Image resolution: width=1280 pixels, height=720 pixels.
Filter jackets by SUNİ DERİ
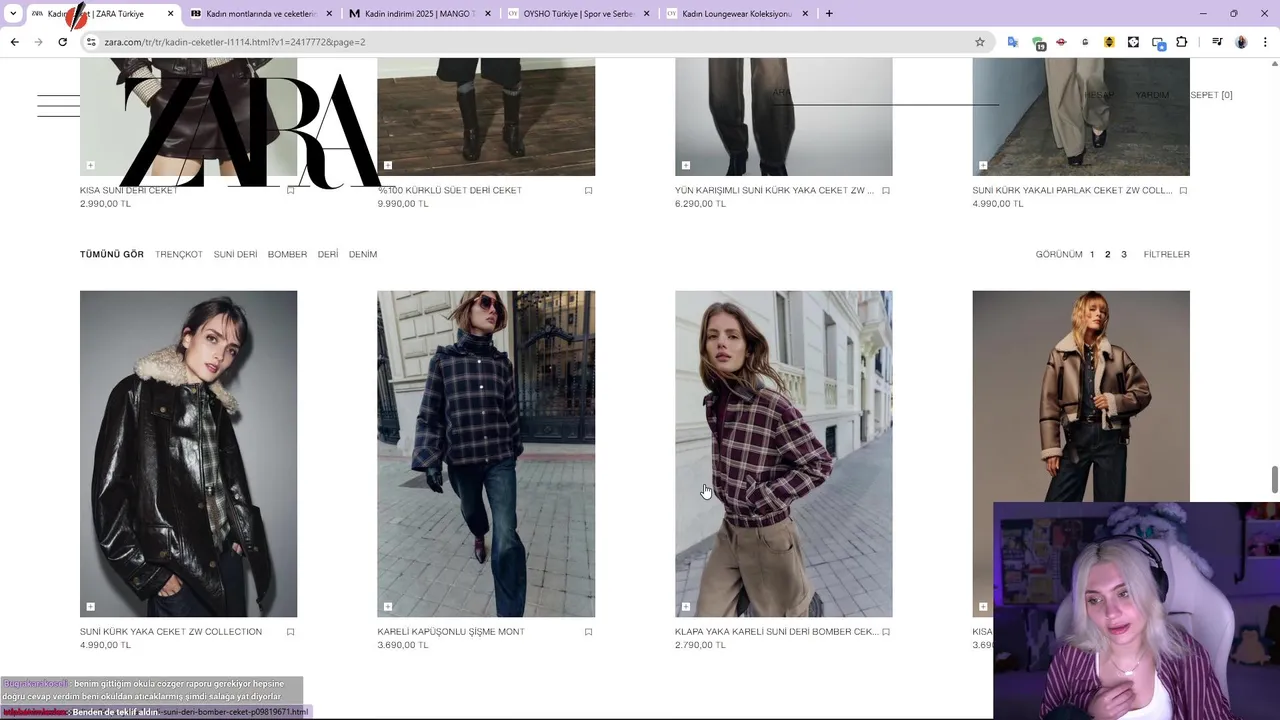[x=235, y=254]
